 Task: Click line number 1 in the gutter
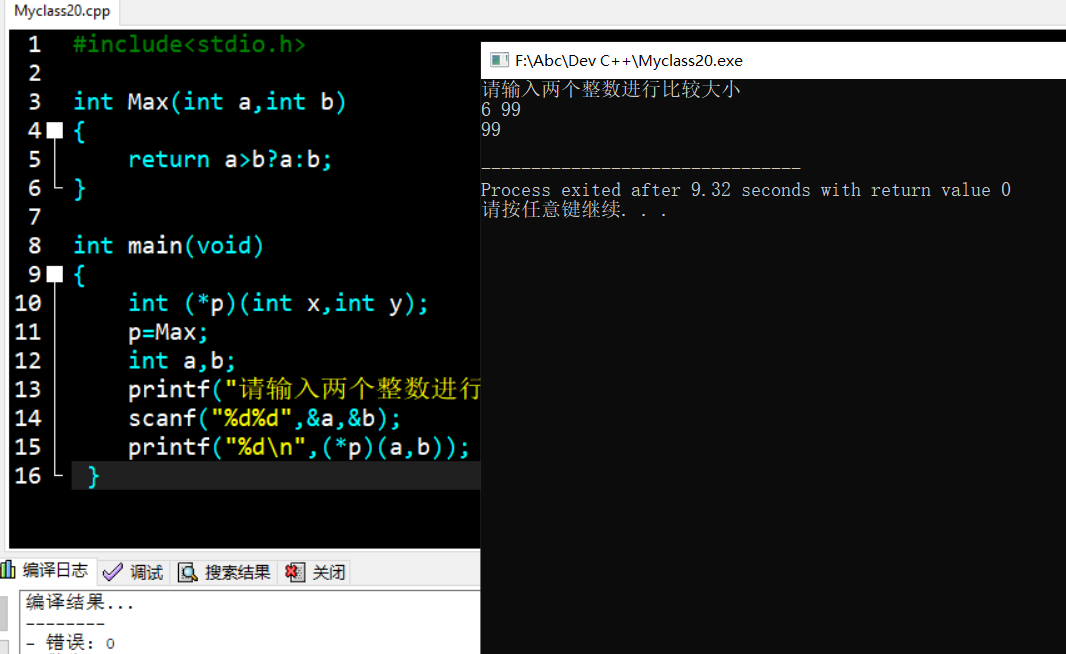coord(35,45)
